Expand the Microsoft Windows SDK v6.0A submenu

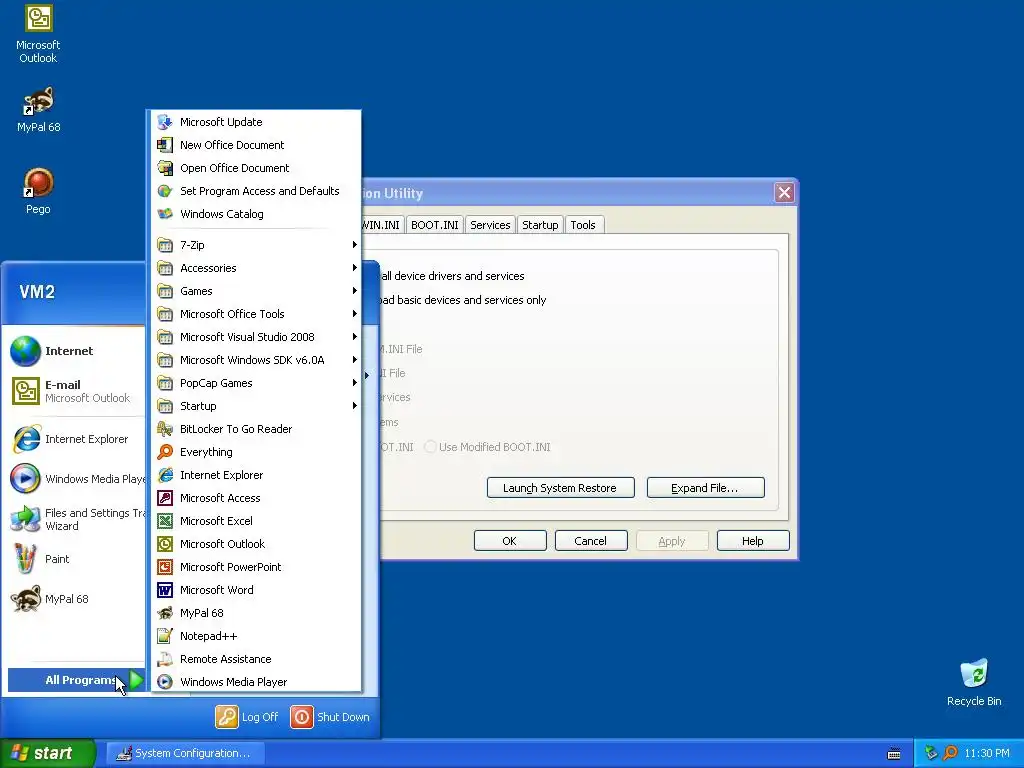pyautogui.click(x=256, y=360)
